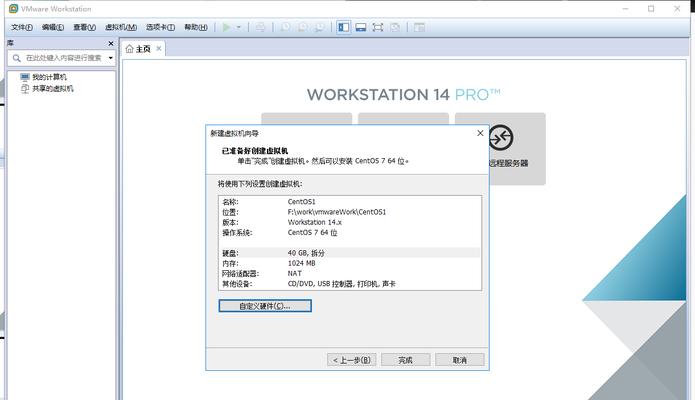This screenshot has width=695, height=400.
Task: Click the 已准备好创建虚拟机 heading
Action: pyautogui.click(x=254, y=151)
